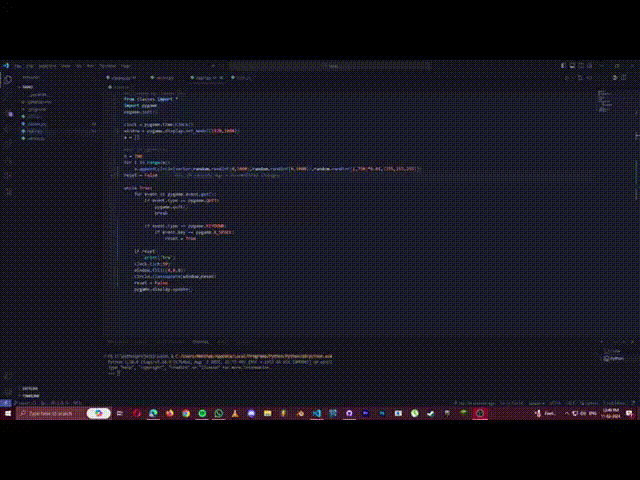
Task: Click the 'reset = False' line with inline blame
Action: coord(141,175)
